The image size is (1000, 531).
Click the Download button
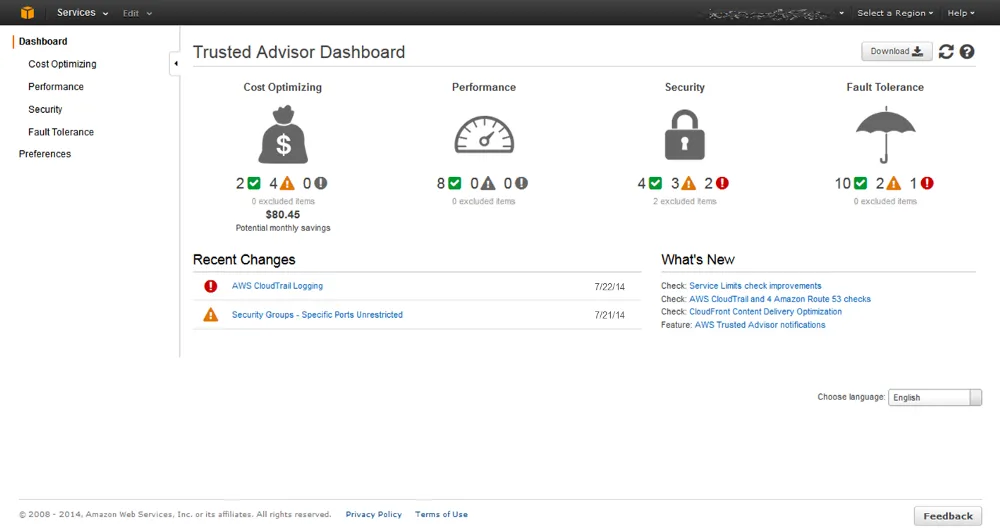(897, 51)
